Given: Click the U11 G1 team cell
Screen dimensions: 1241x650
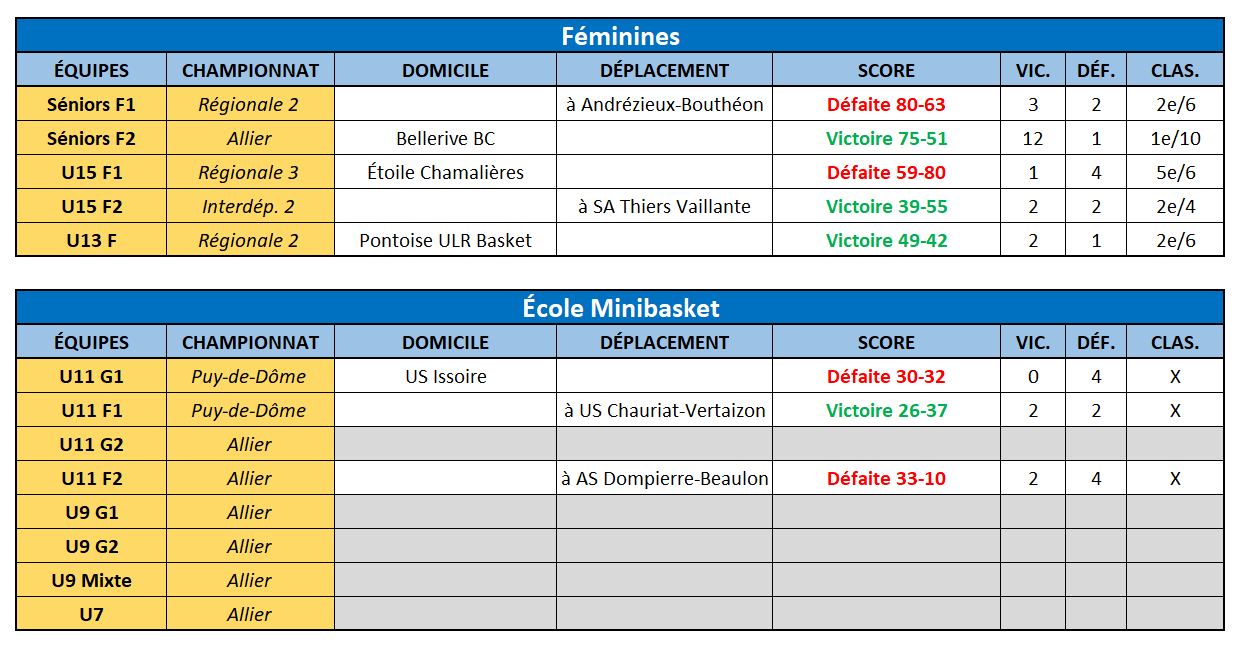Looking at the screenshot, I should pyautogui.click(x=92, y=376).
